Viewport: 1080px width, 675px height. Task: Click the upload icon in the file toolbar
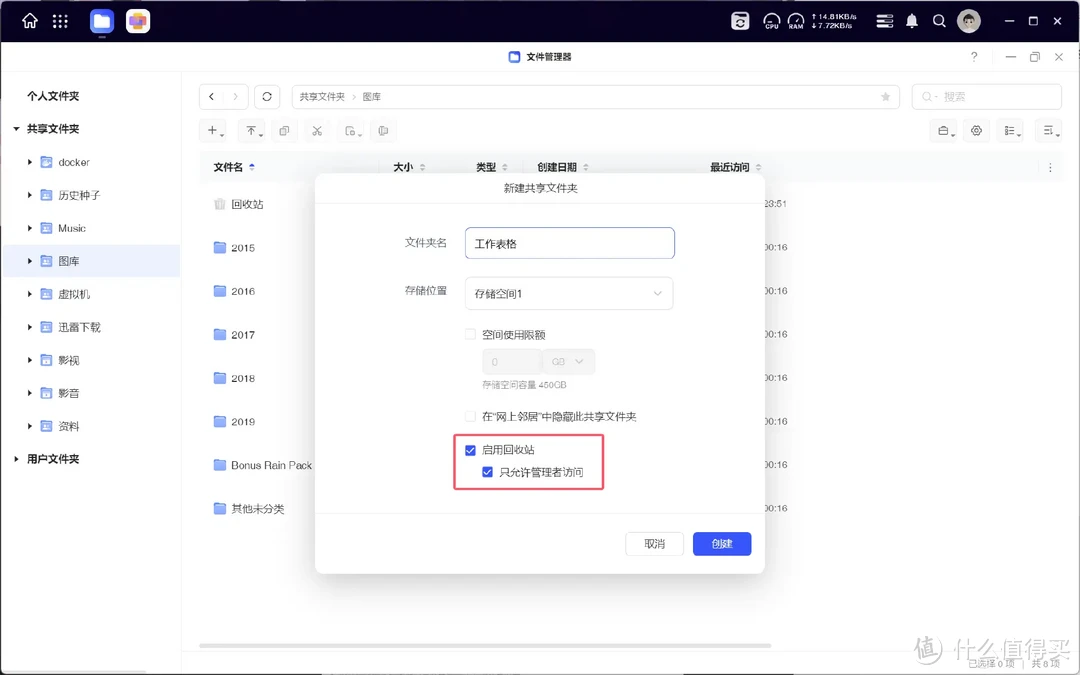[x=251, y=130]
